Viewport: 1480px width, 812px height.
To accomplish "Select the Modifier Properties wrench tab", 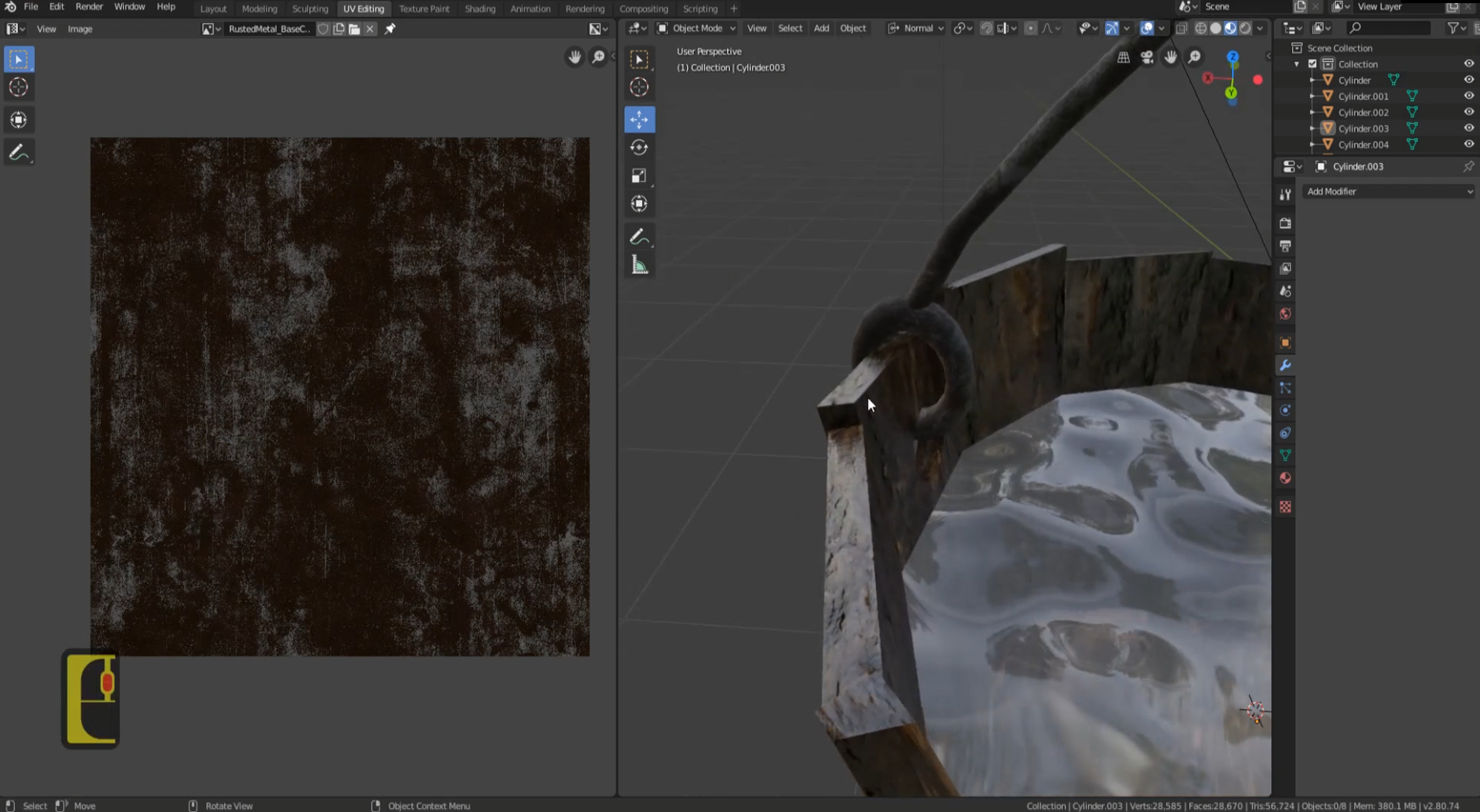I will [x=1285, y=365].
